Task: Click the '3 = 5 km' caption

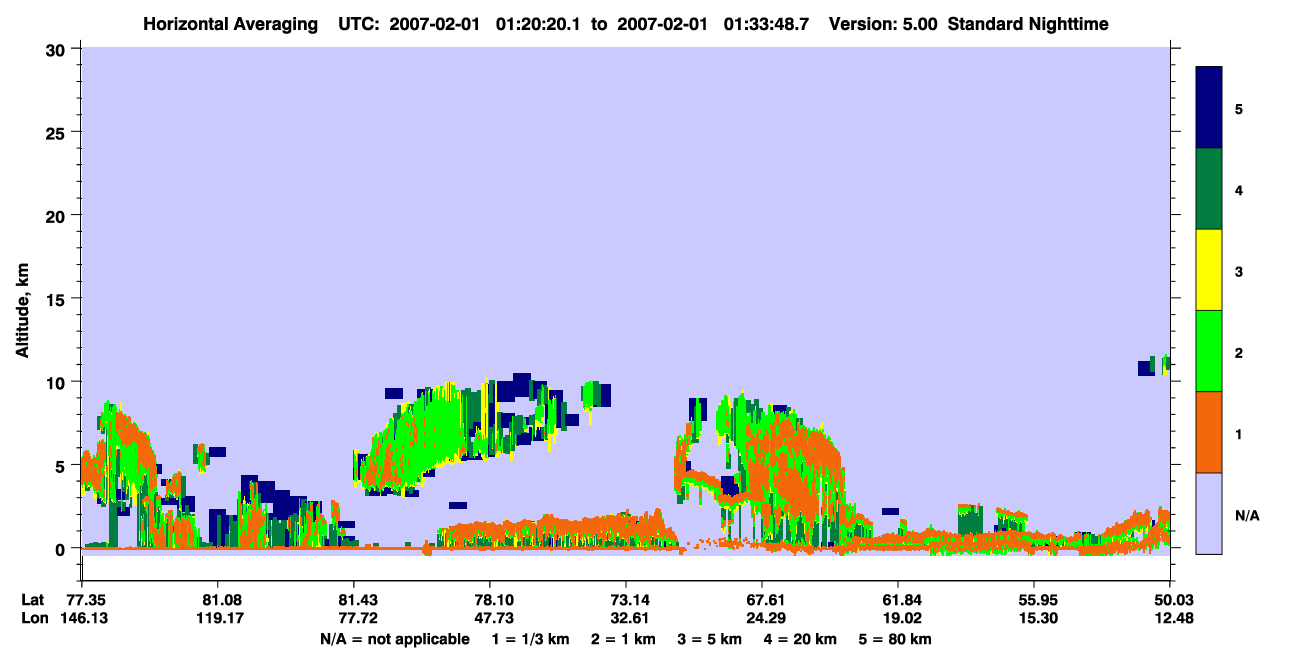Action: pyautogui.click(x=712, y=639)
